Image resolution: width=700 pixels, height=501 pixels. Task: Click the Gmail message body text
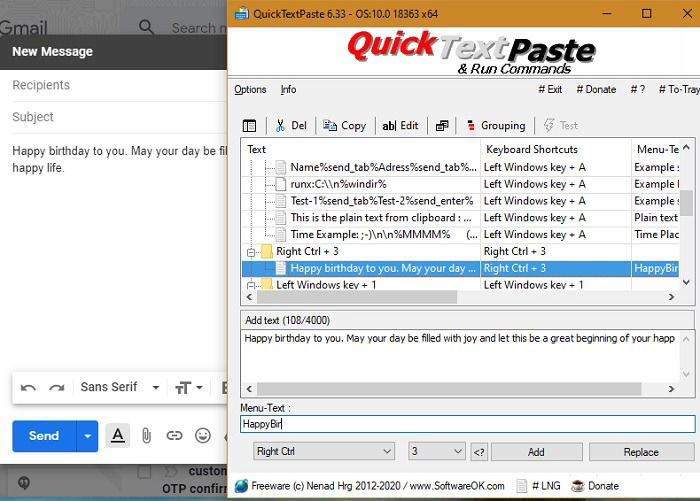(120, 159)
